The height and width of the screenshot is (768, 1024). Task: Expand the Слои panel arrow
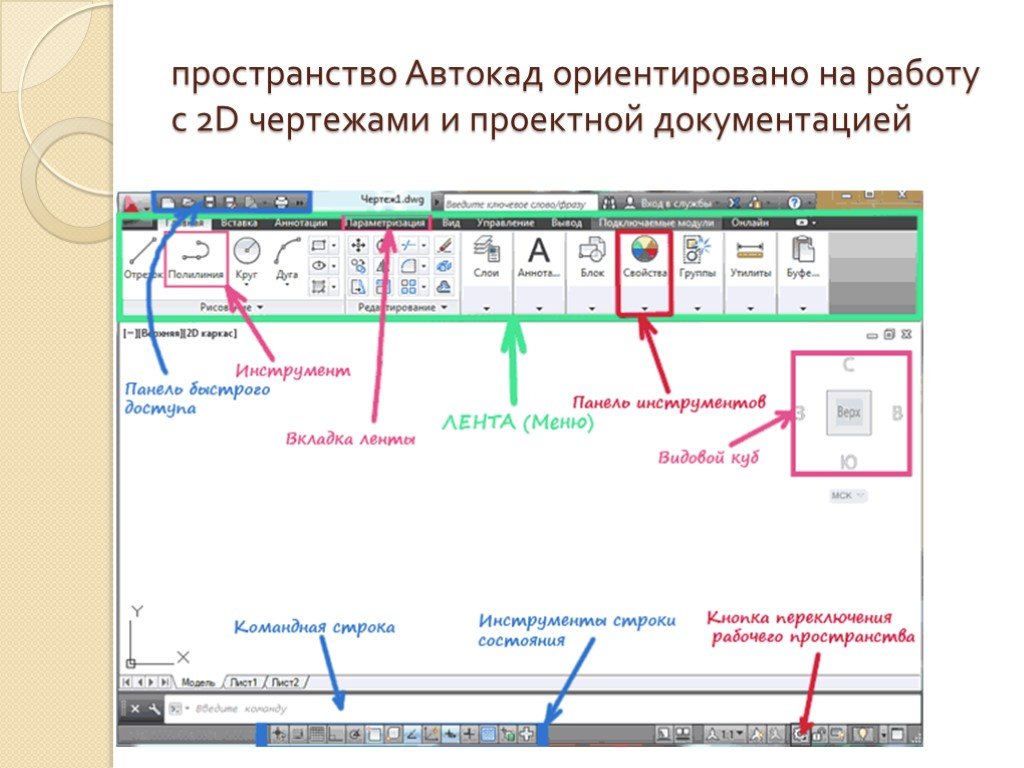(x=487, y=308)
